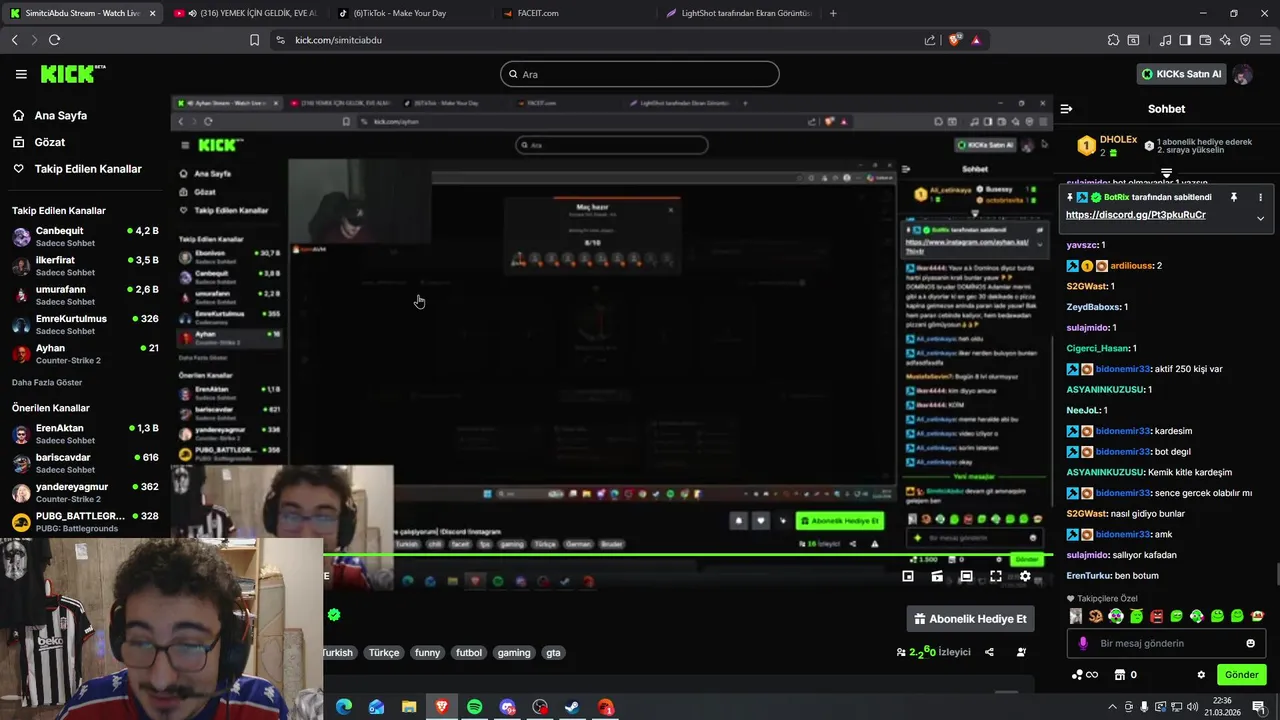
Task: Open Spotify from the taskbar
Action: (475, 707)
